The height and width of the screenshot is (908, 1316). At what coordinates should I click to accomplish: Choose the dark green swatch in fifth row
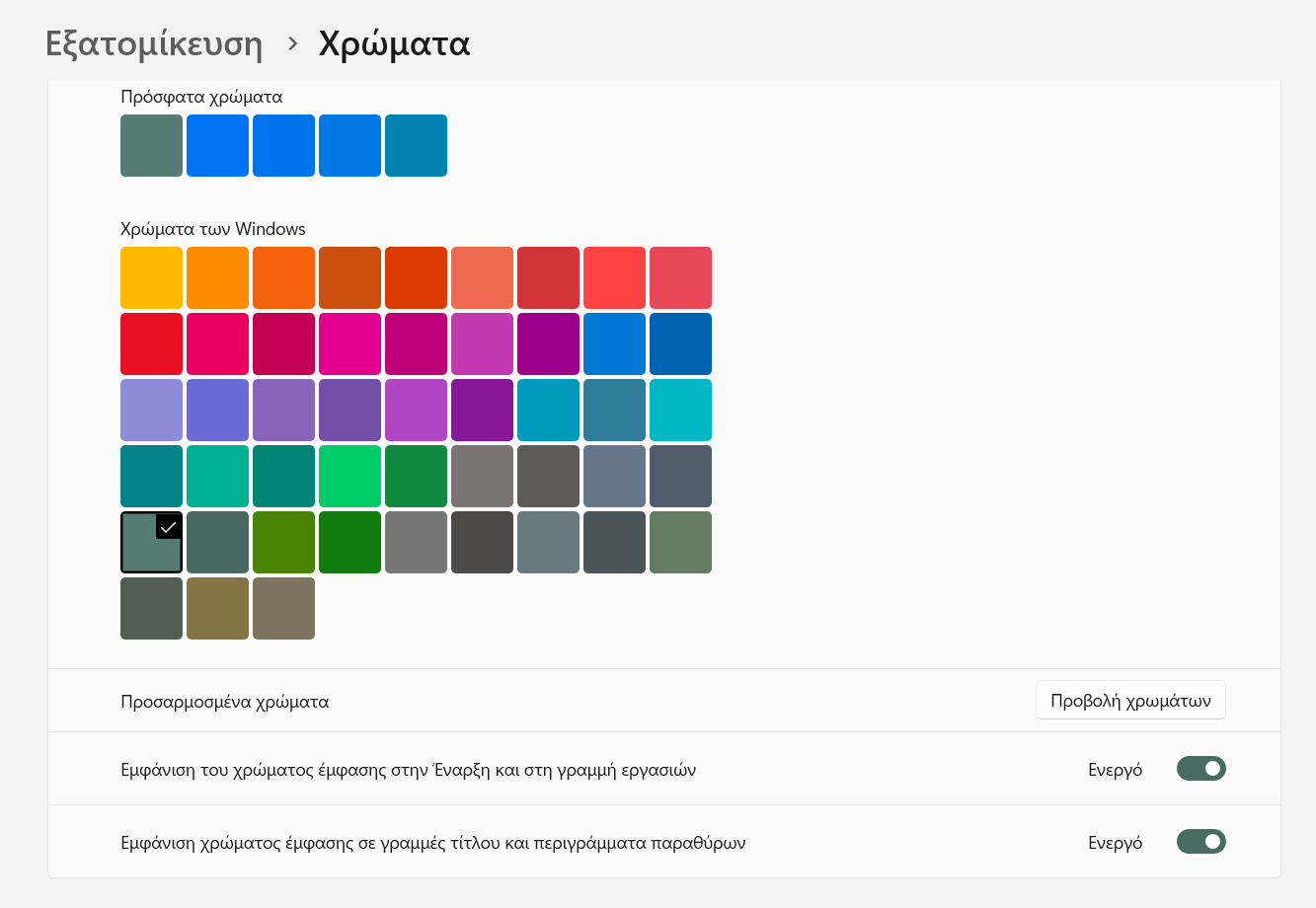(349, 542)
